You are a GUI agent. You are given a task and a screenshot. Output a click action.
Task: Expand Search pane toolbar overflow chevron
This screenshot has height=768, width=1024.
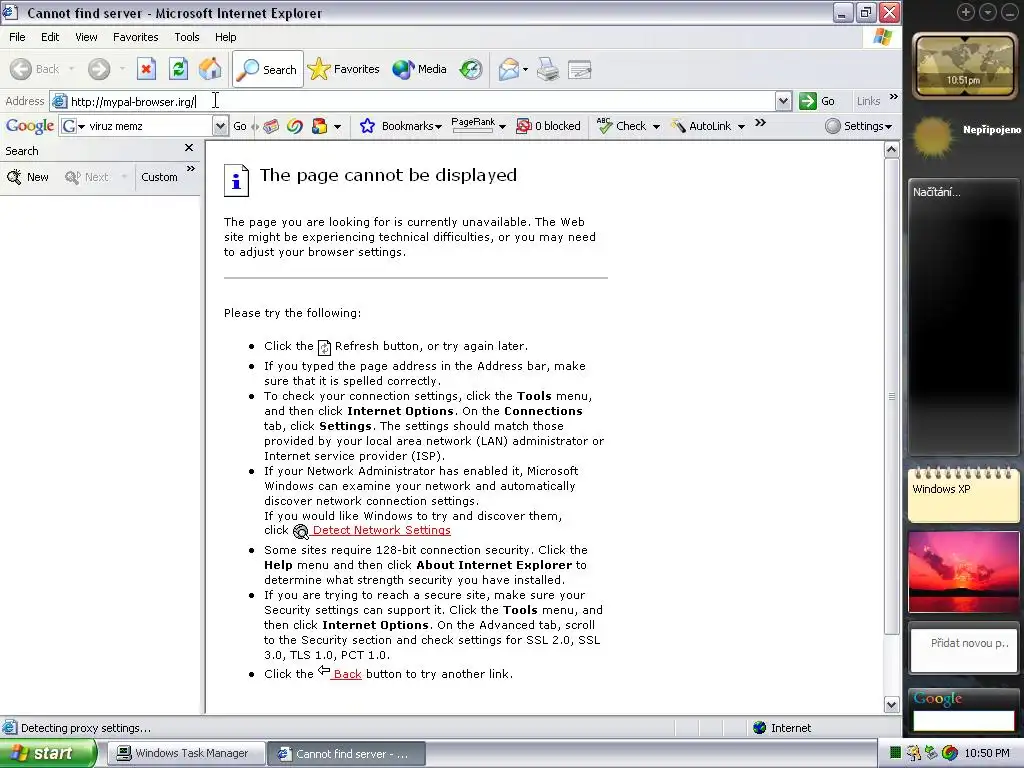191,168
